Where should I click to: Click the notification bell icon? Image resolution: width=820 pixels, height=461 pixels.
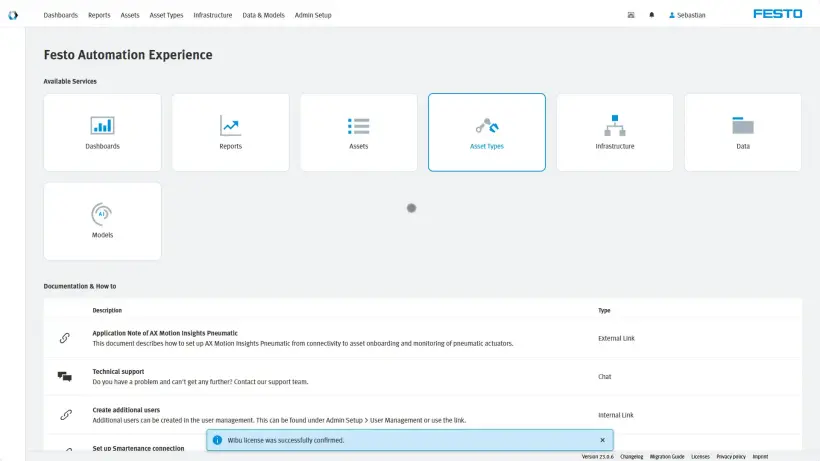pyautogui.click(x=652, y=15)
